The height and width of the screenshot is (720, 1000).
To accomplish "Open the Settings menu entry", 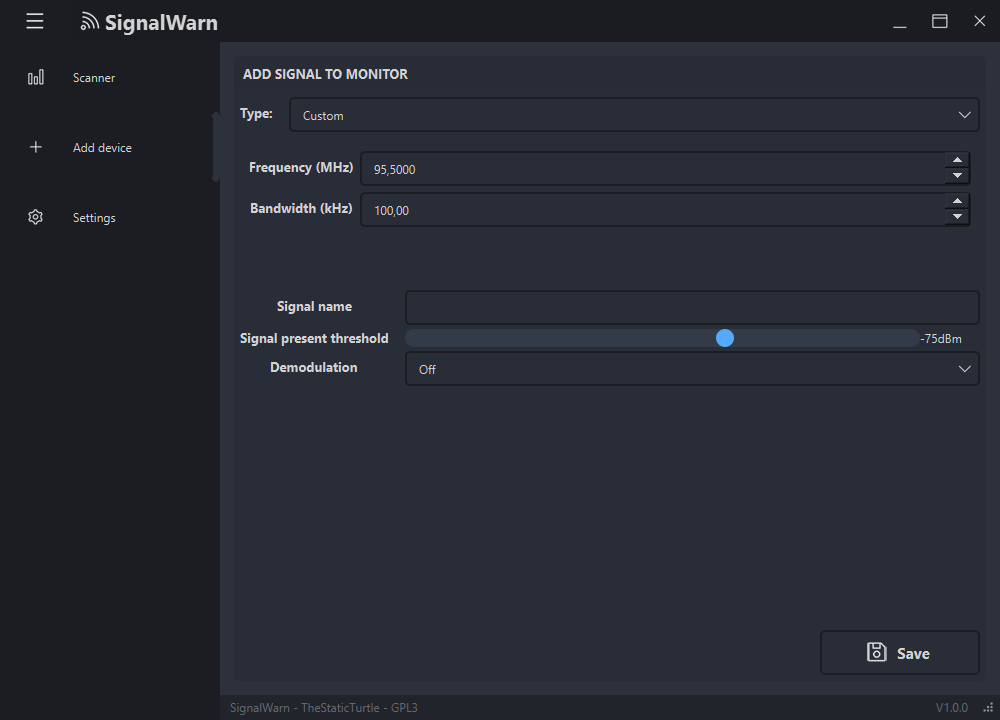I will coord(93,217).
